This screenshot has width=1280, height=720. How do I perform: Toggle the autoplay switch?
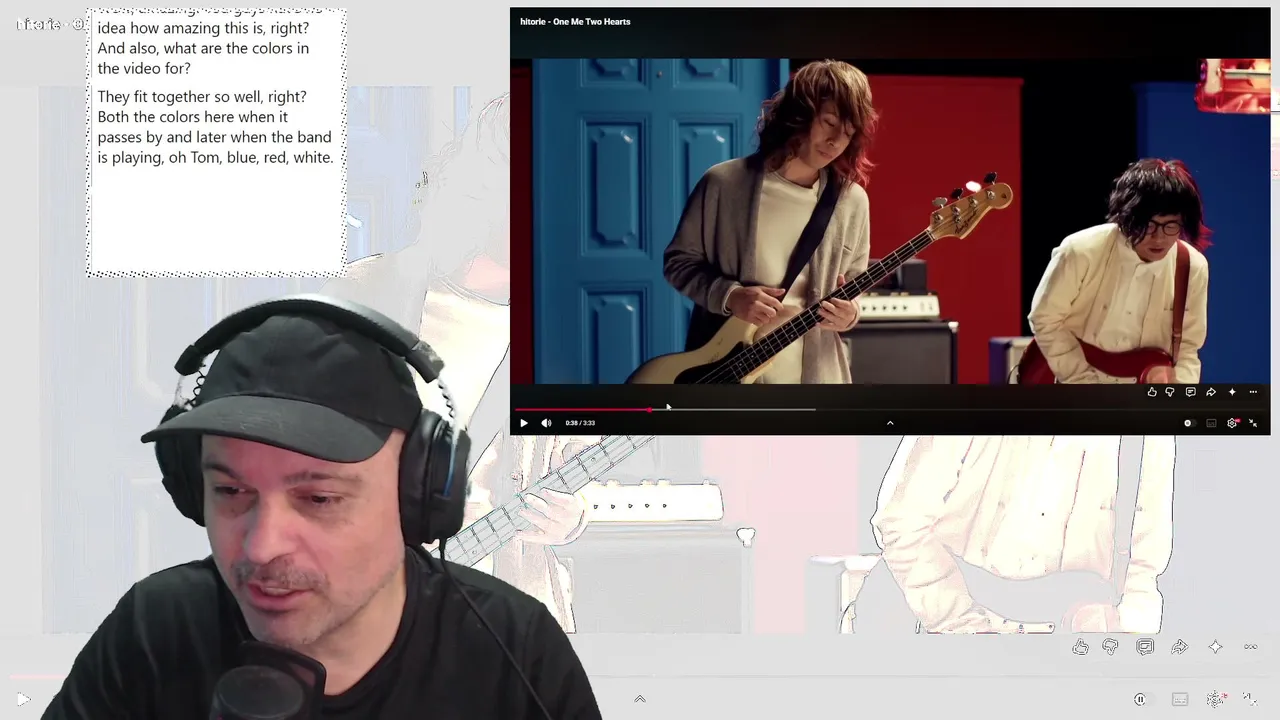coord(1188,423)
